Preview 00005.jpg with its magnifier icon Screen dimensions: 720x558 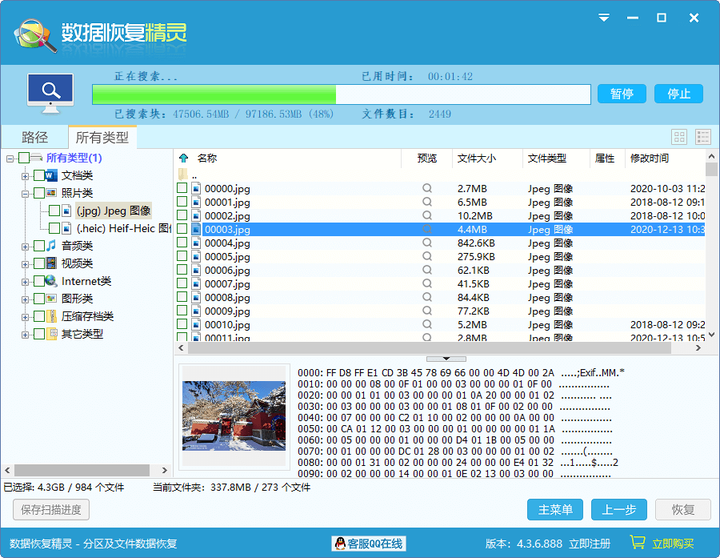click(x=427, y=256)
